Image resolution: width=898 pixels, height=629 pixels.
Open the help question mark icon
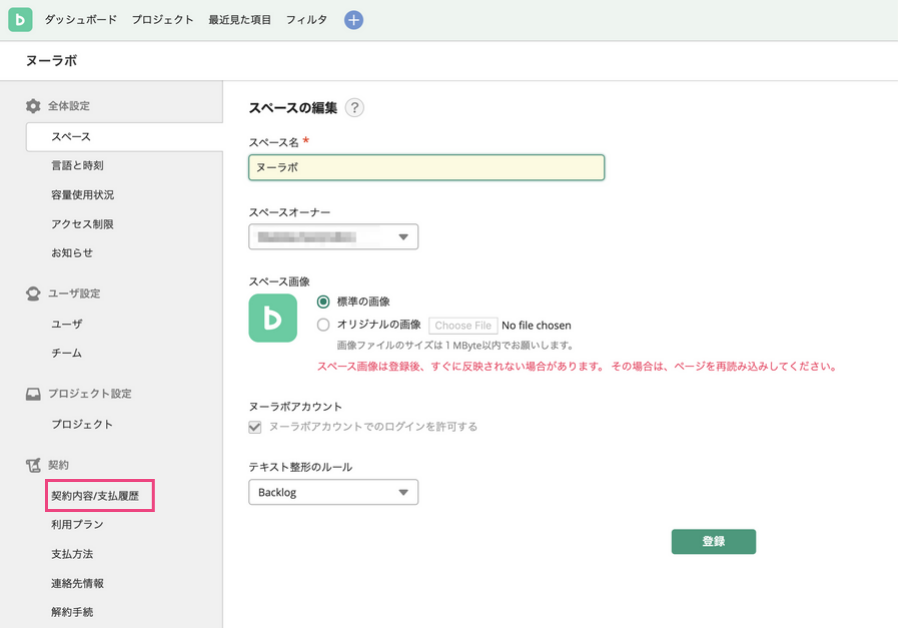pyautogui.click(x=355, y=108)
